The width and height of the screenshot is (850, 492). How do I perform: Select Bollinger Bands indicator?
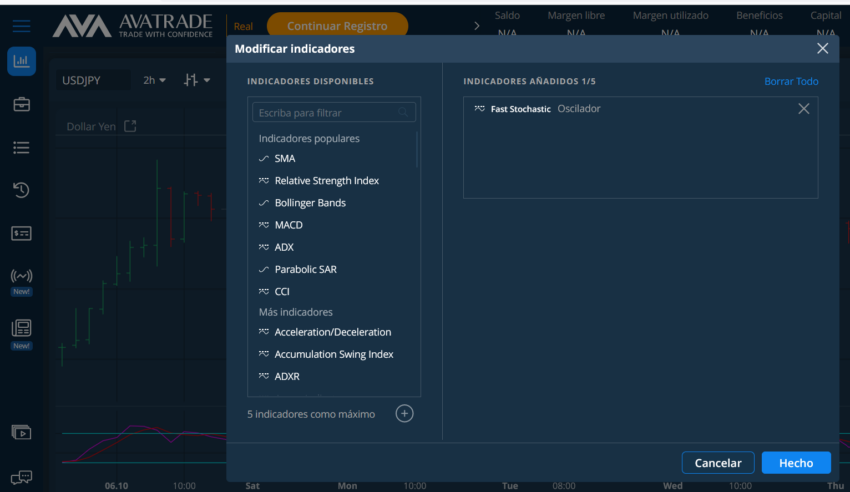[x=310, y=203]
